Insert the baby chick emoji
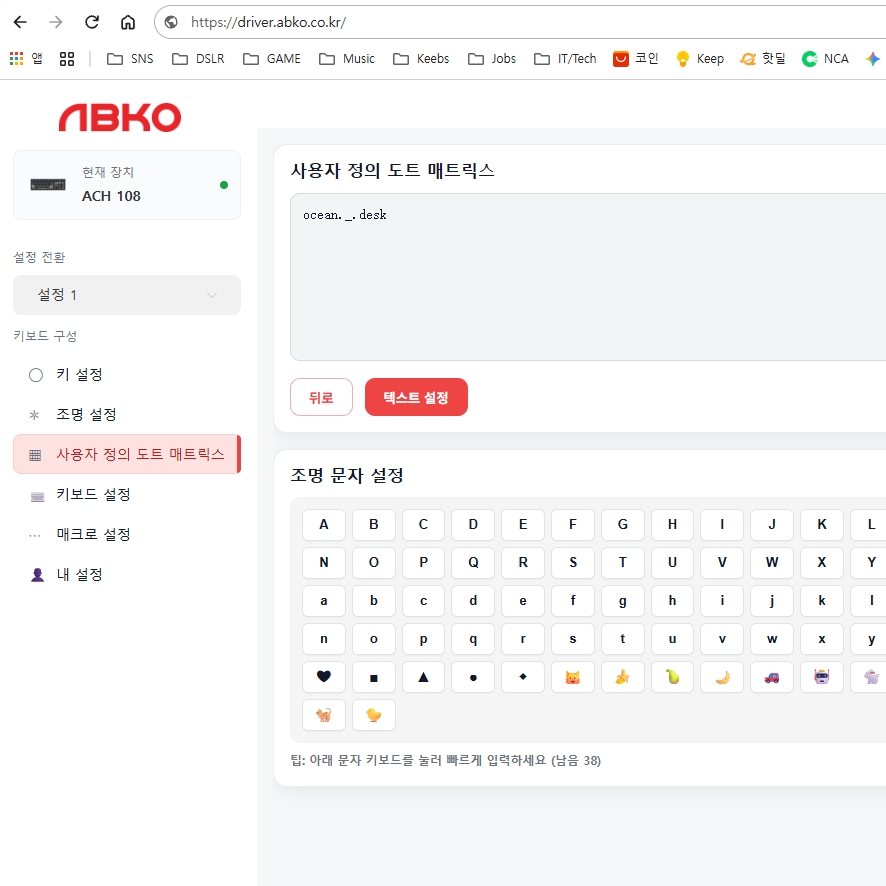886x886 pixels. [x=373, y=715]
